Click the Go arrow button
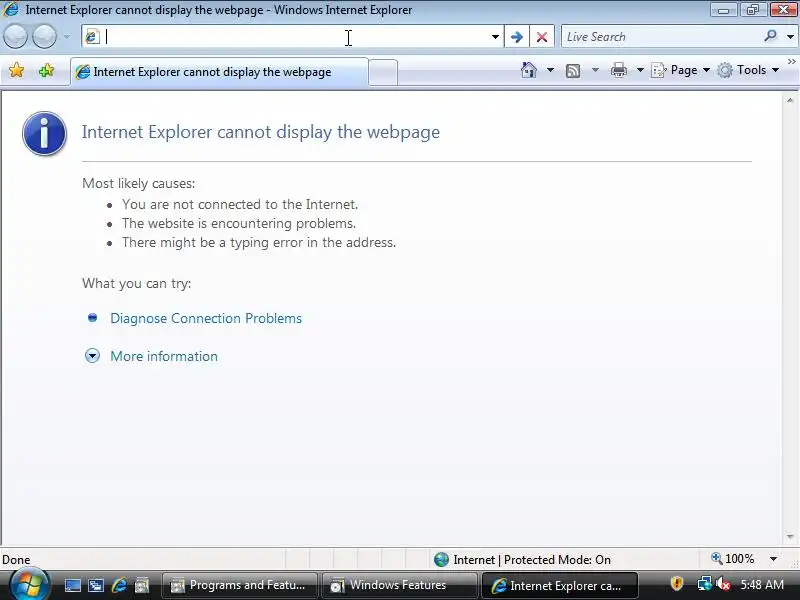 coord(516,37)
